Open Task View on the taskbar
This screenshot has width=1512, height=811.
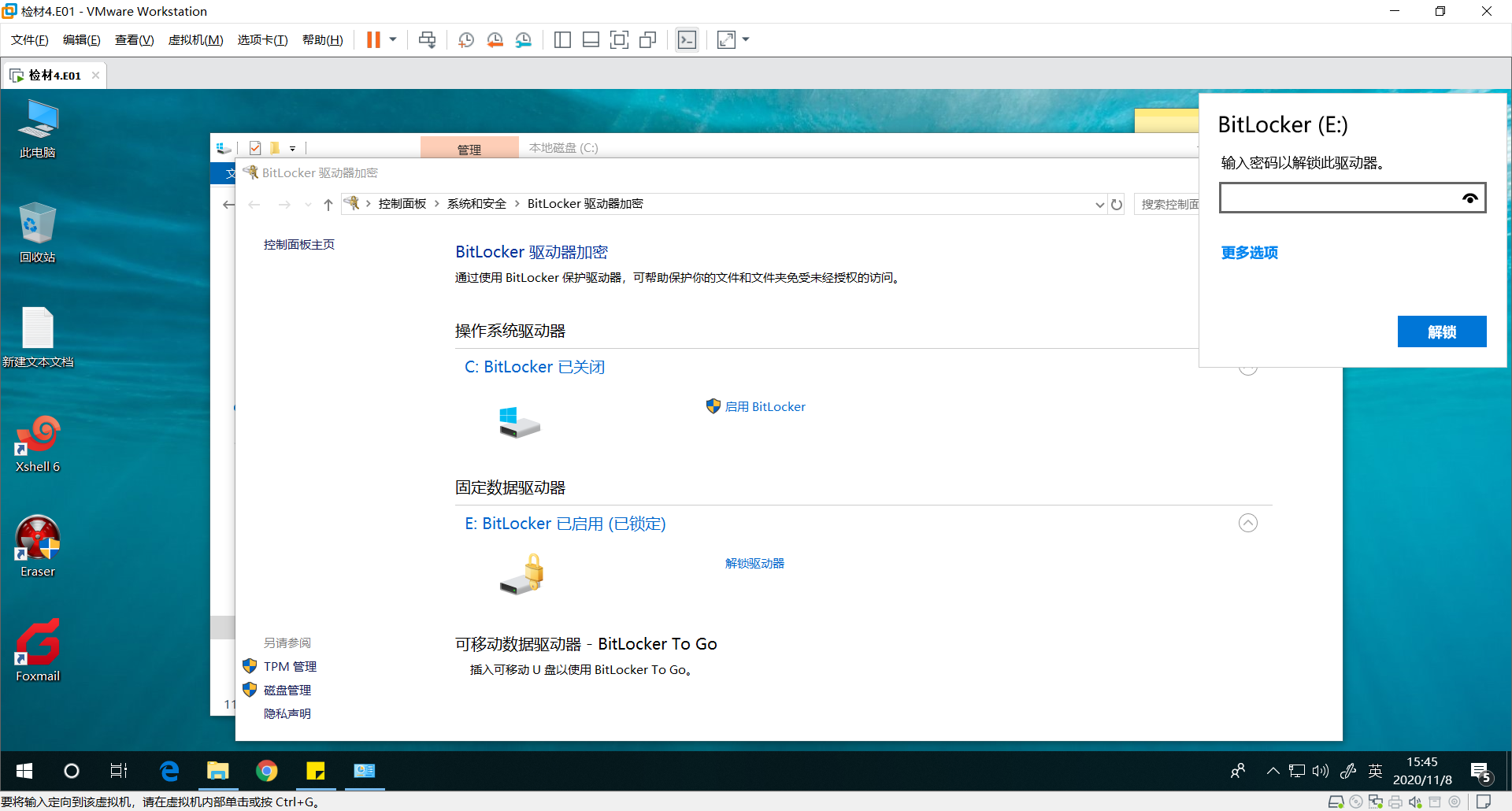click(118, 772)
